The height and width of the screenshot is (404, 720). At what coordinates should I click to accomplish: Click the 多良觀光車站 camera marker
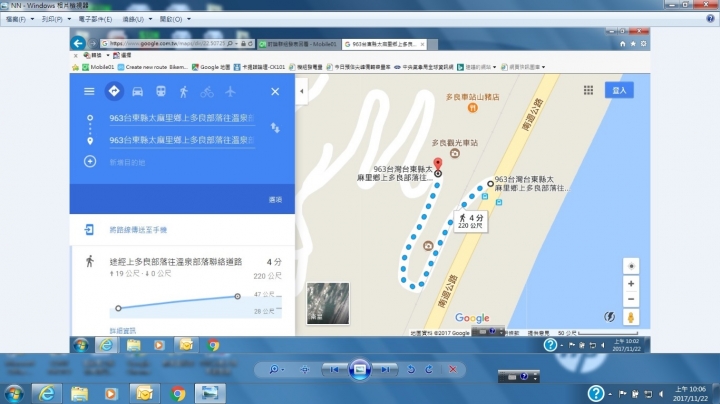pos(455,153)
